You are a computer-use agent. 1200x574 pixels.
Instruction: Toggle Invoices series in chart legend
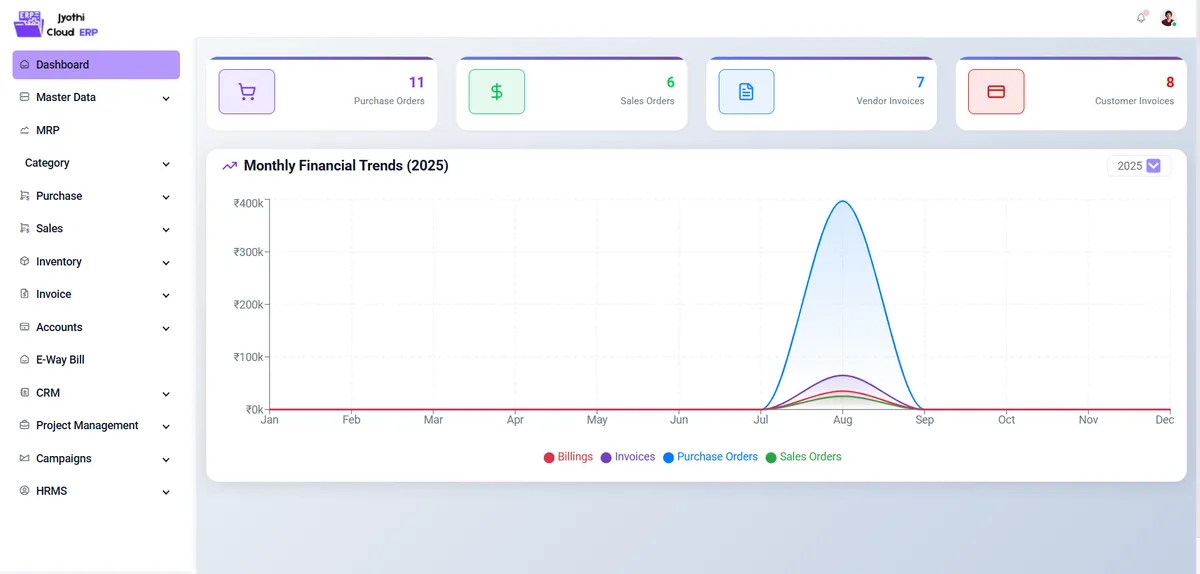627,457
